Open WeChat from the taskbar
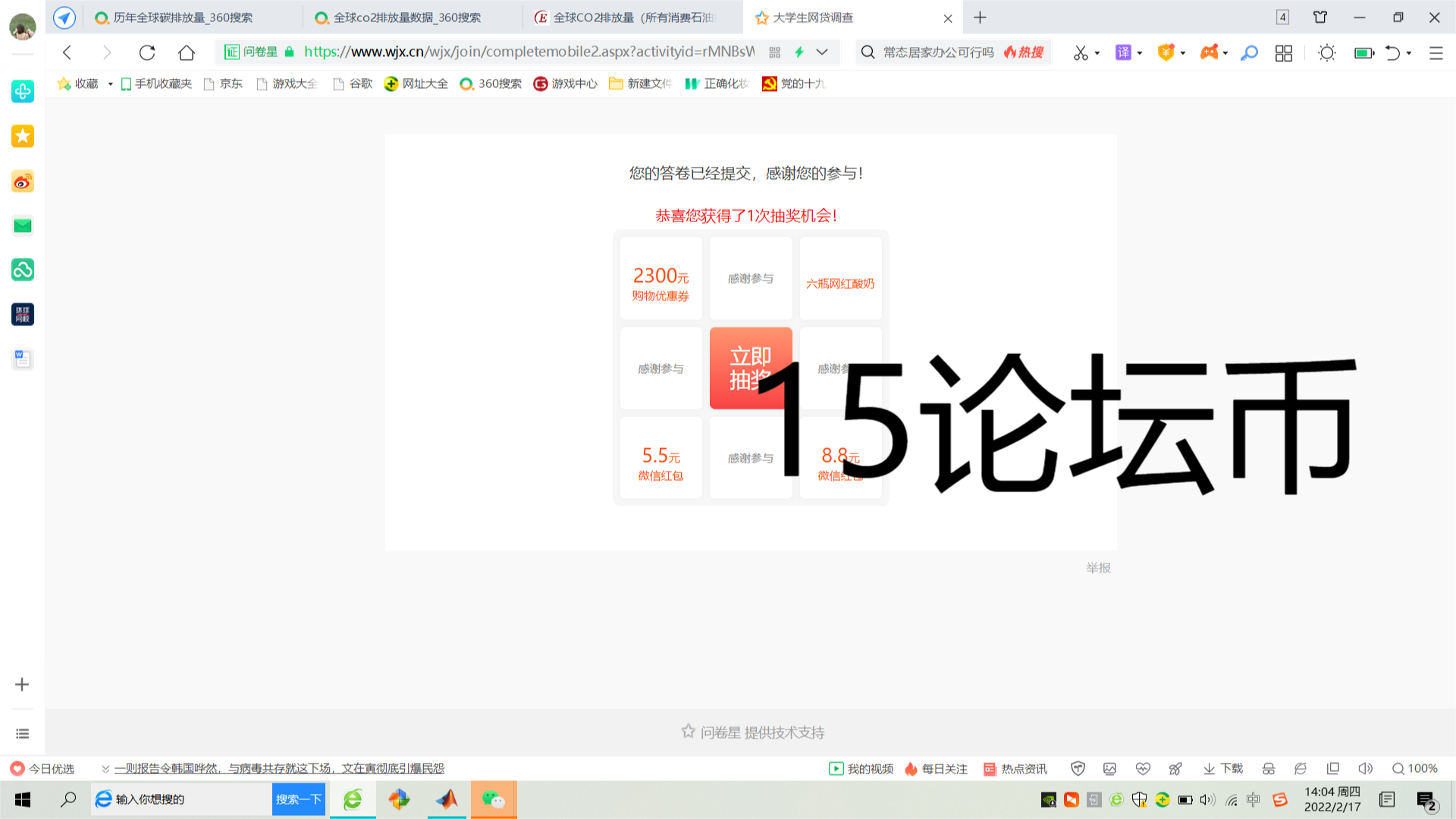This screenshot has height=819, width=1456. click(x=494, y=799)
